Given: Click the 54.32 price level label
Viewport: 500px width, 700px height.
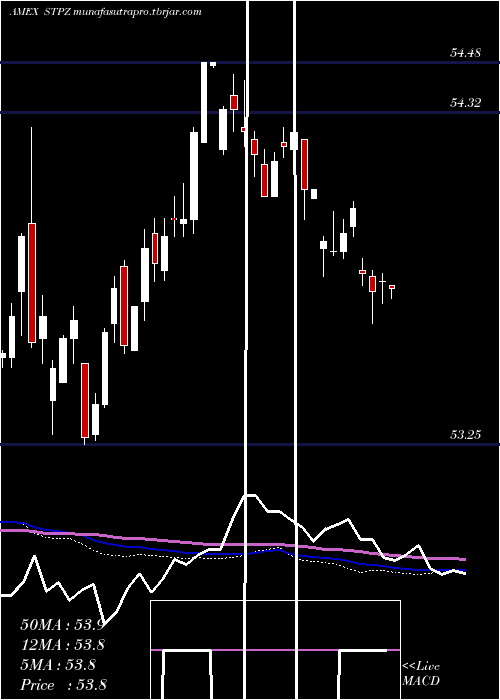Looking at the screenshot, I should [465, 103].
